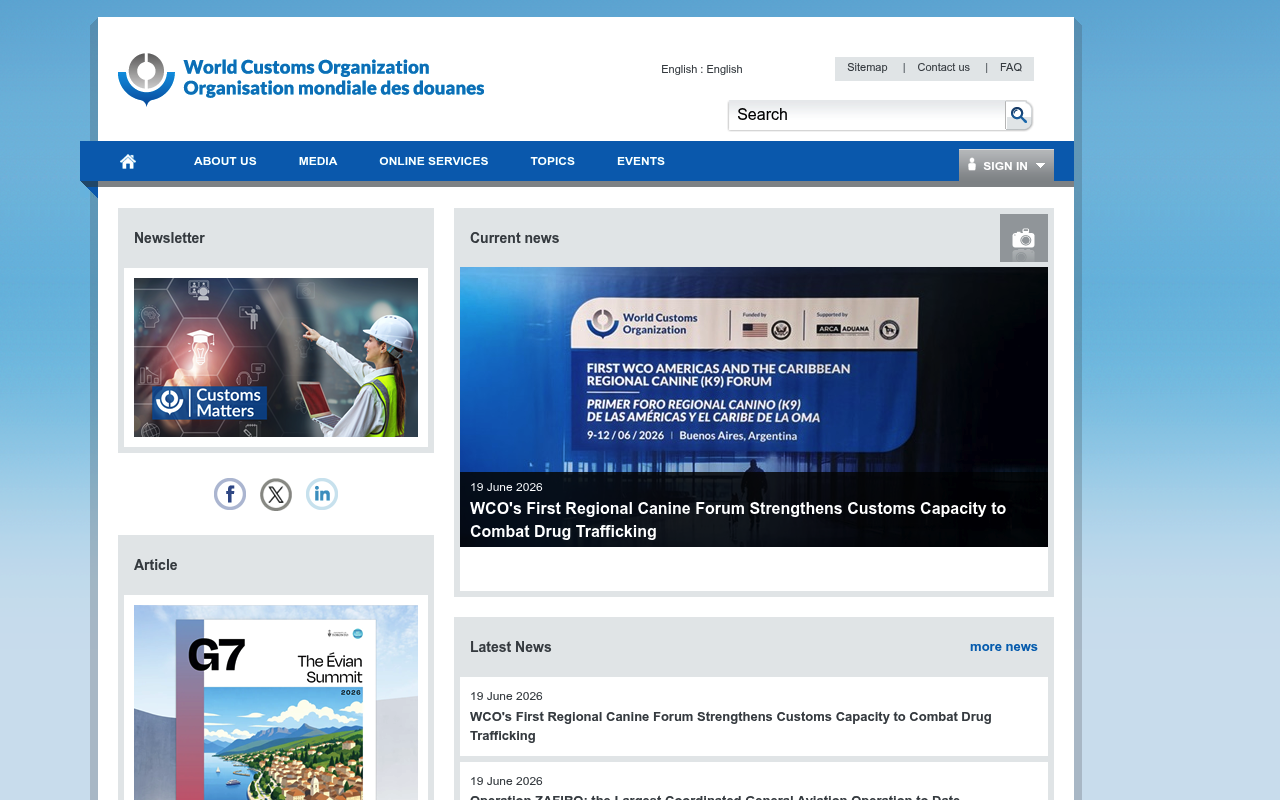
Task: Click the Current news heading
Action: click(x=515, y=238)
